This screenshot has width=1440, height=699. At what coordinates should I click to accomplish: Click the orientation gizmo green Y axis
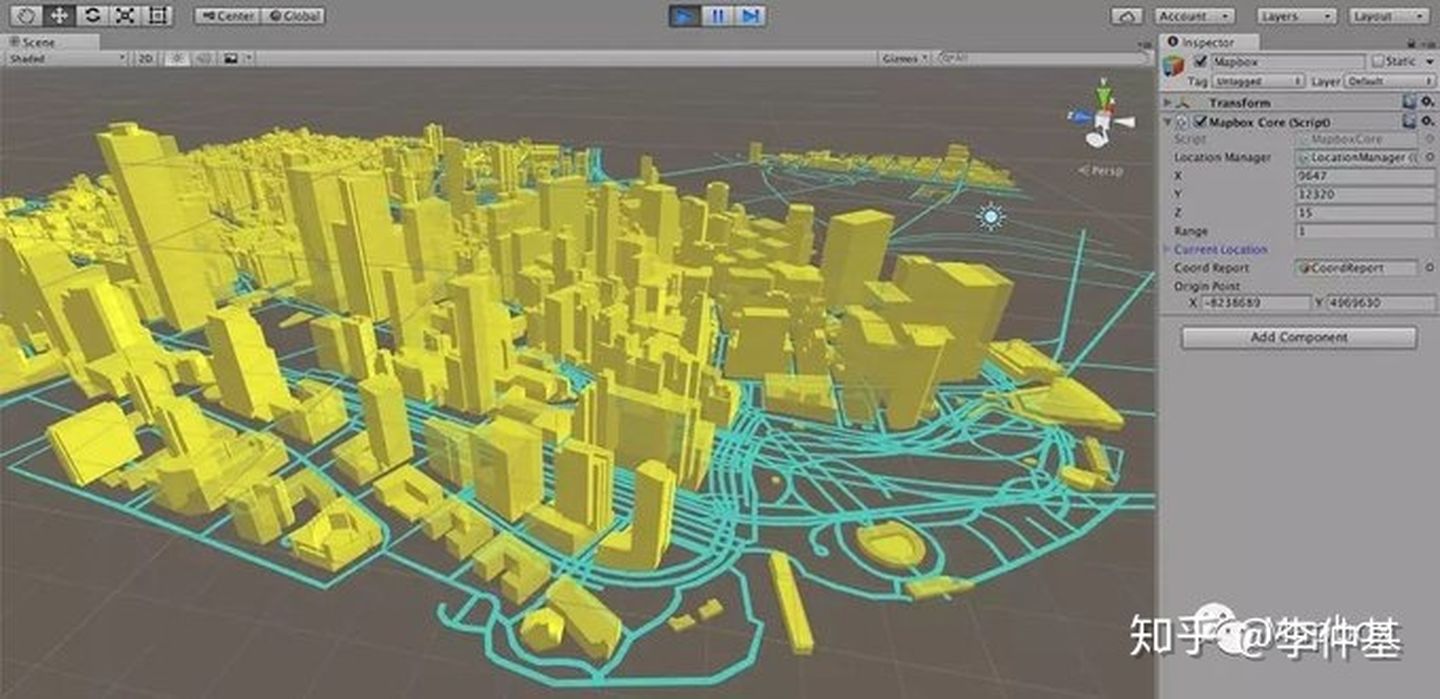point(1103,97)
